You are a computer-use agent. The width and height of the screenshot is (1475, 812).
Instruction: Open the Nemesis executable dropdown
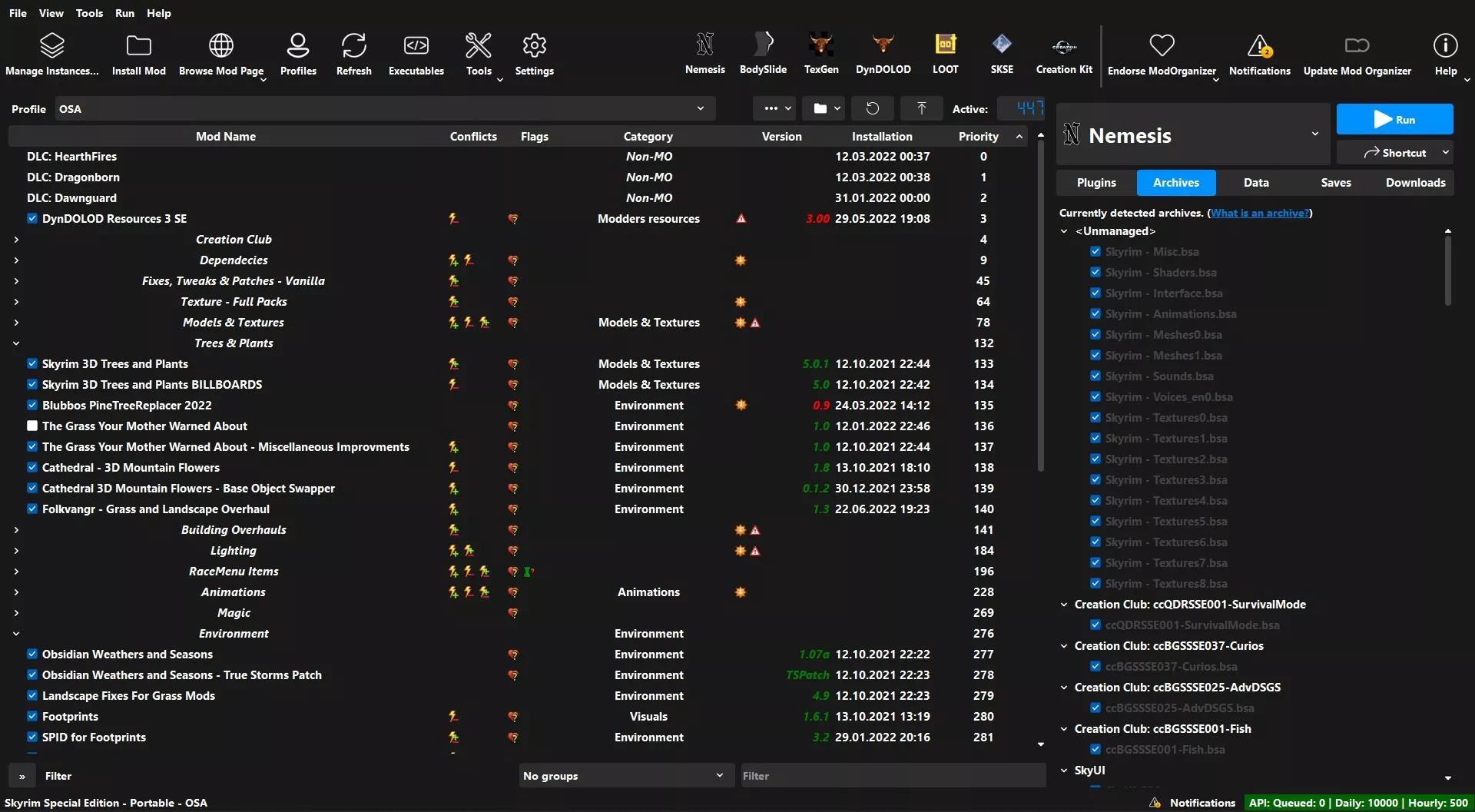pos(1193,134)
